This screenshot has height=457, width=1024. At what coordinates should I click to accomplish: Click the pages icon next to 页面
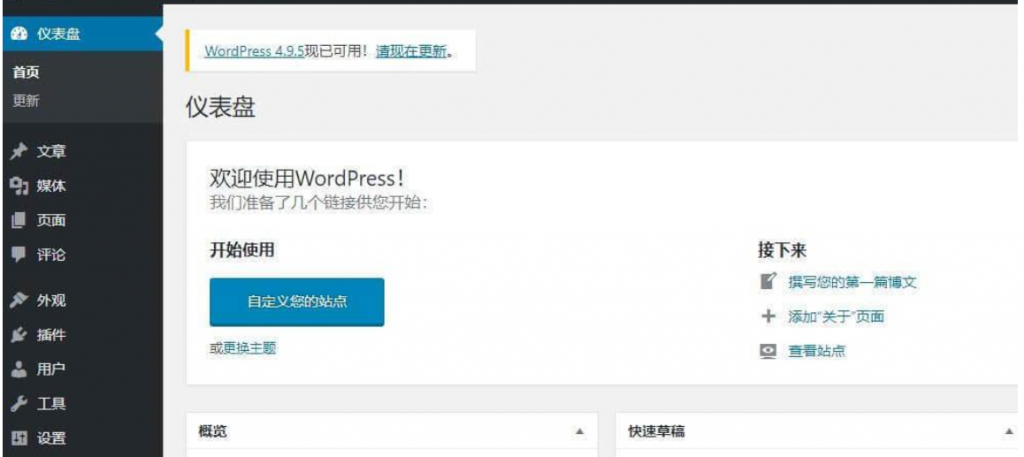(18, 221)
